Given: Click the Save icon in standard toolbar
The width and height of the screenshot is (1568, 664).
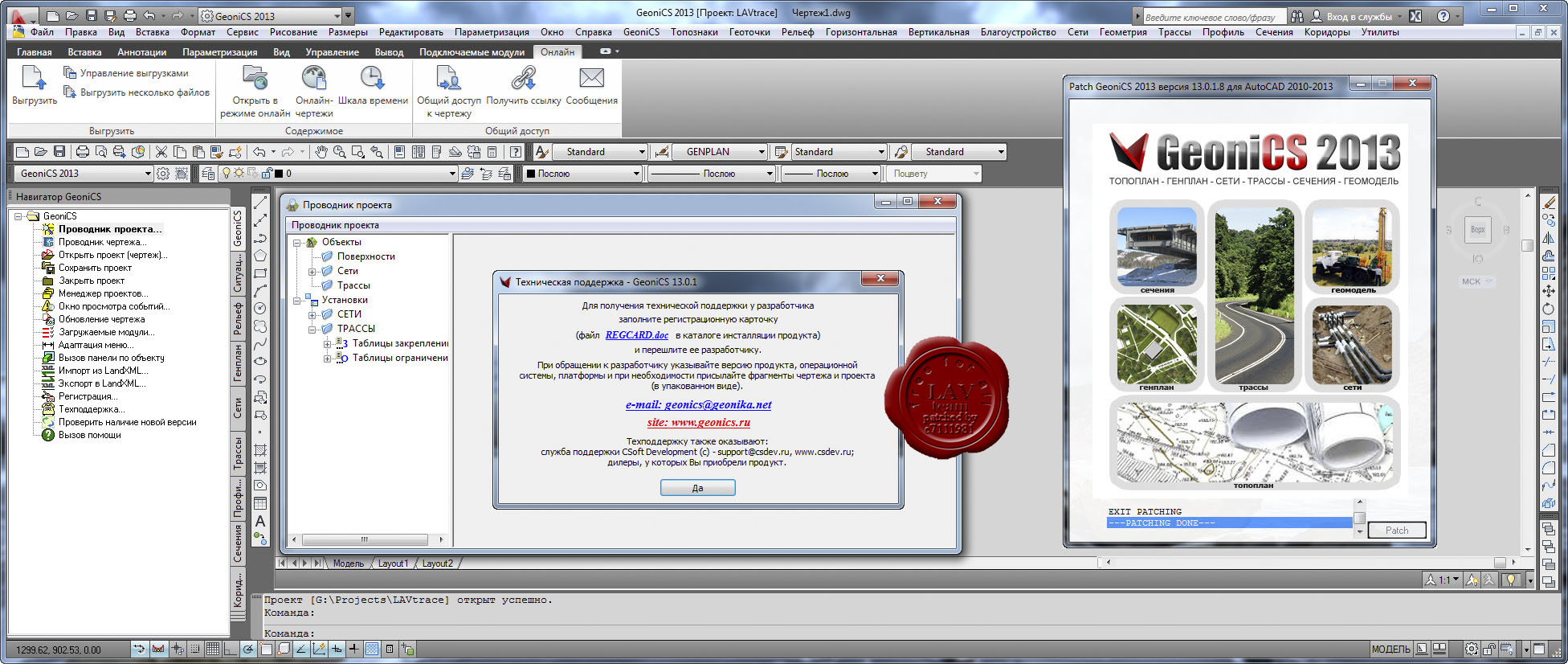Looking at the screenshot, I should [x=59, y=151].
